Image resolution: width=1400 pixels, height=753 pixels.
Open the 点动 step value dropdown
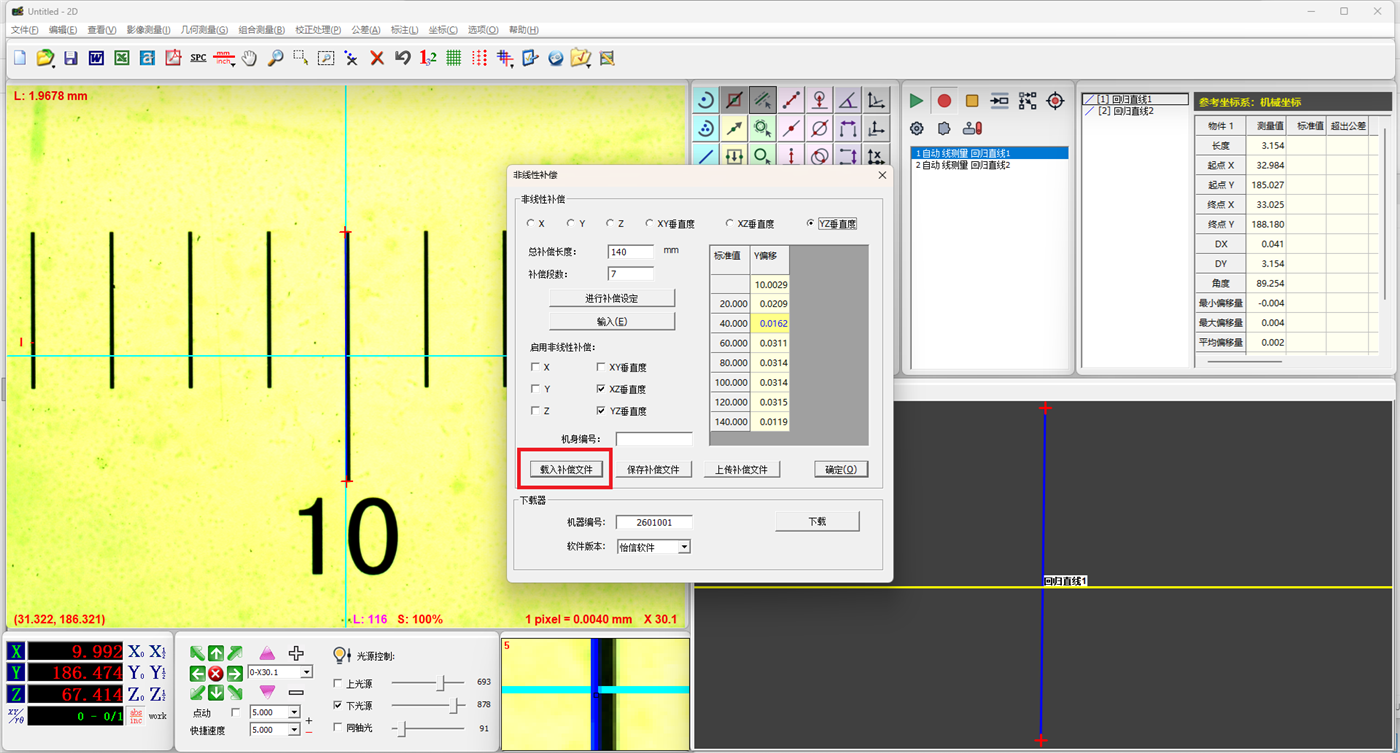pos(294,713)
